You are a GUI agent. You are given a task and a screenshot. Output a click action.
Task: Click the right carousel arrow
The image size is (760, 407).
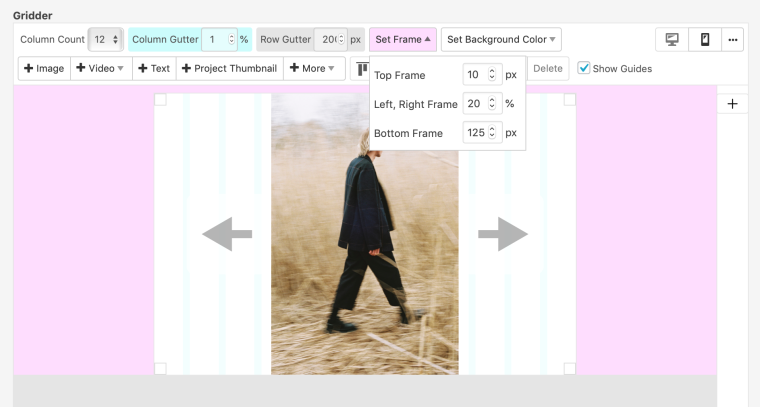click(x=502, y=235)
